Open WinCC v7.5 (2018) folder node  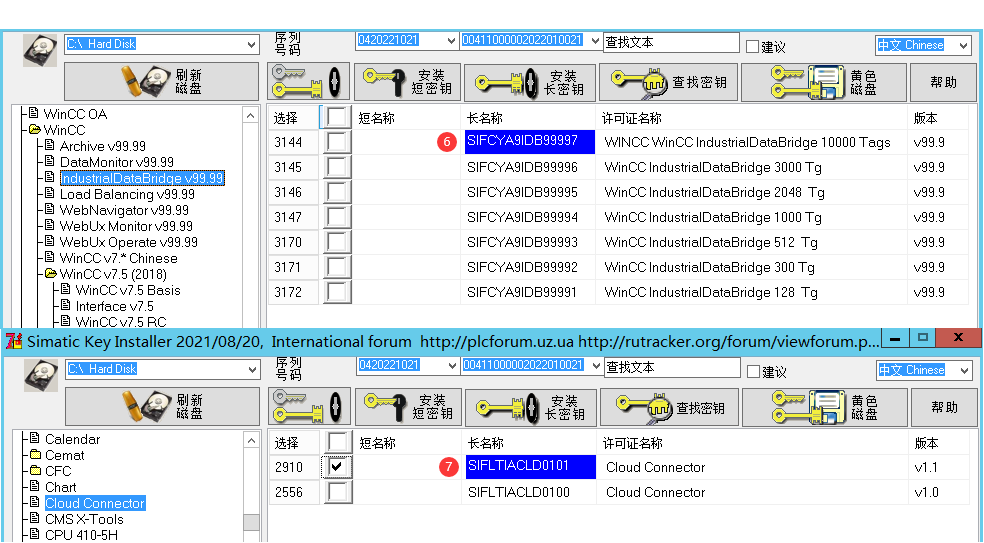tap(113, 274)
